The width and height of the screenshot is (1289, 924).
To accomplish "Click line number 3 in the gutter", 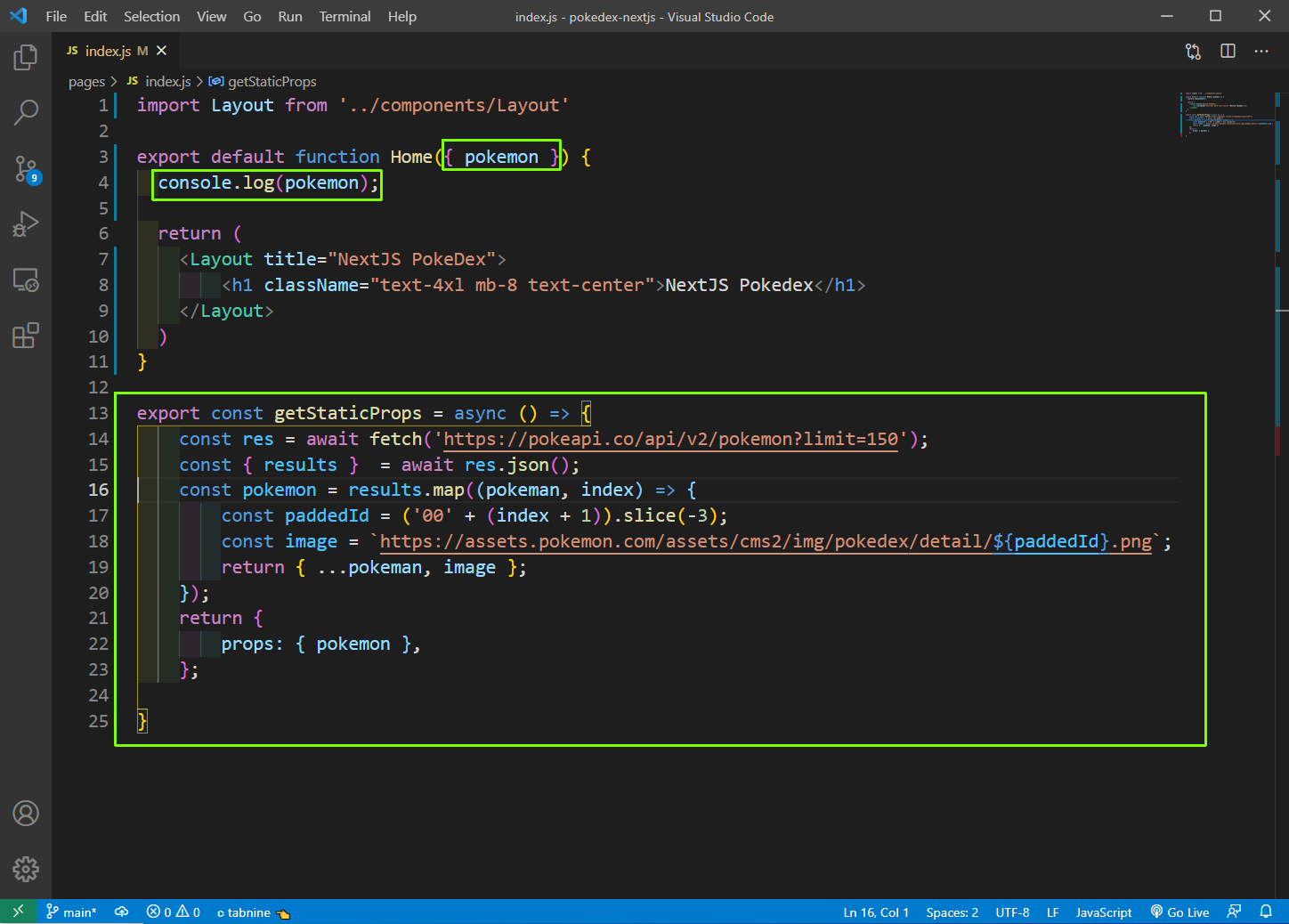I will pyautogui.click(x=103, y=157).
